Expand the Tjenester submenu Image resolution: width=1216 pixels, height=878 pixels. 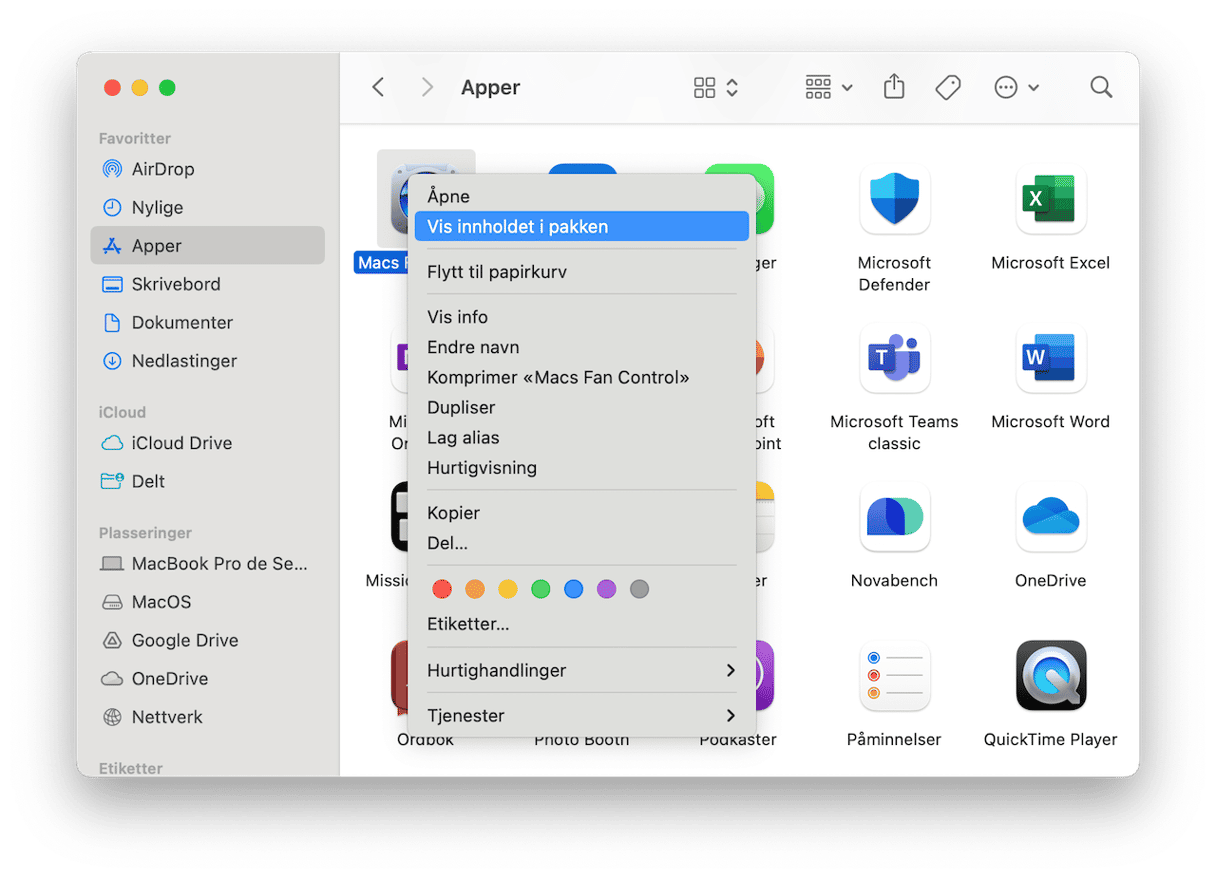coord(581,715)
